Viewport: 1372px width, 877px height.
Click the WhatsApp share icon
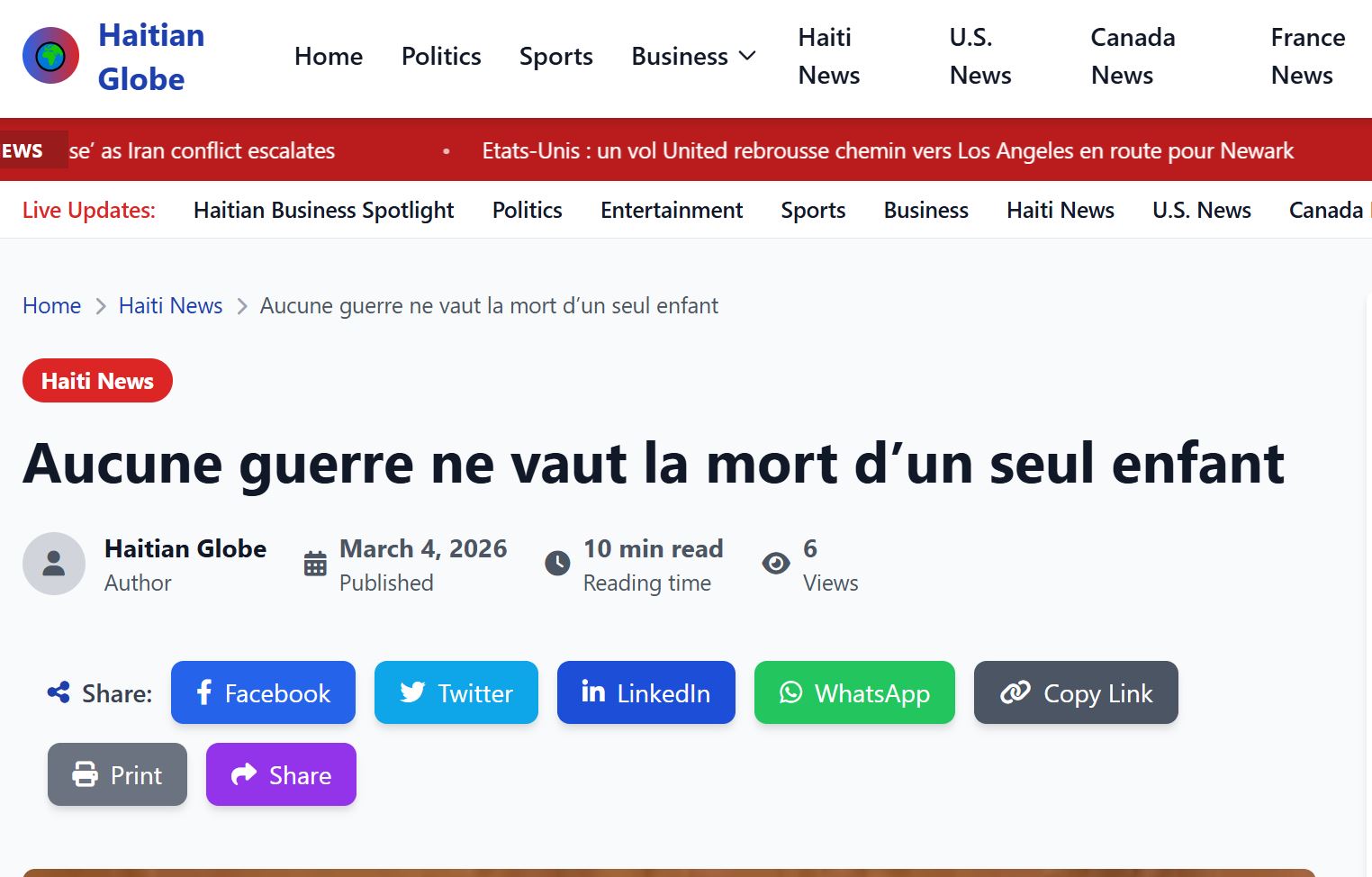click(x=790, y=692)
